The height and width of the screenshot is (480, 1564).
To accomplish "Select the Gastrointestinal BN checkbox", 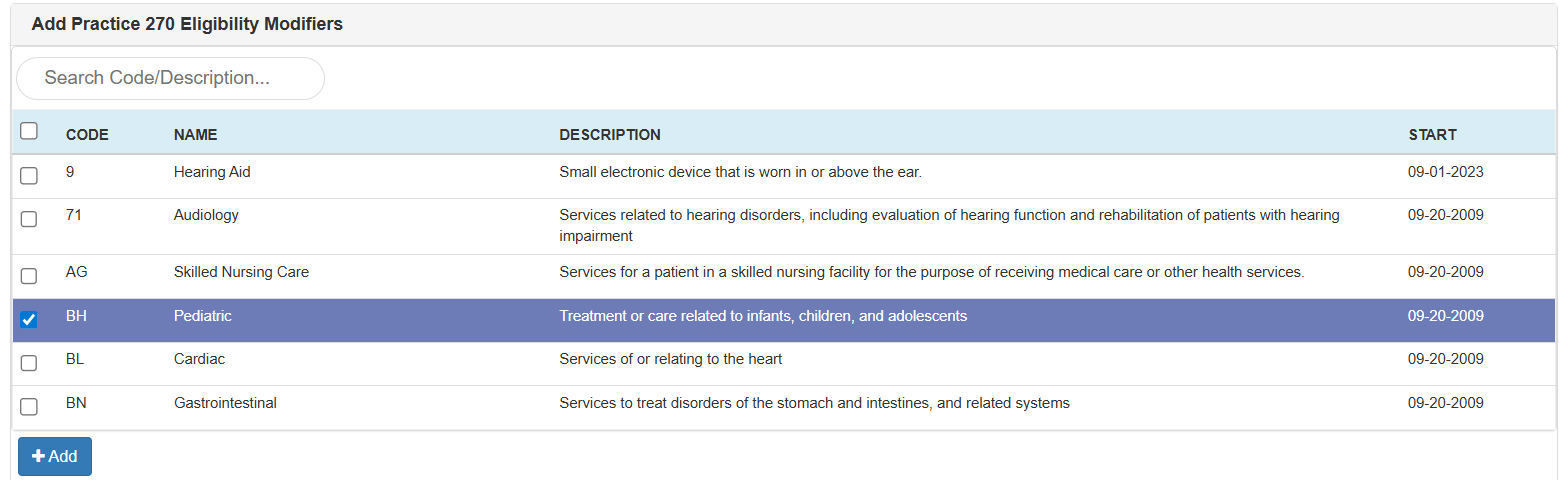I will [x=29, y=406].
